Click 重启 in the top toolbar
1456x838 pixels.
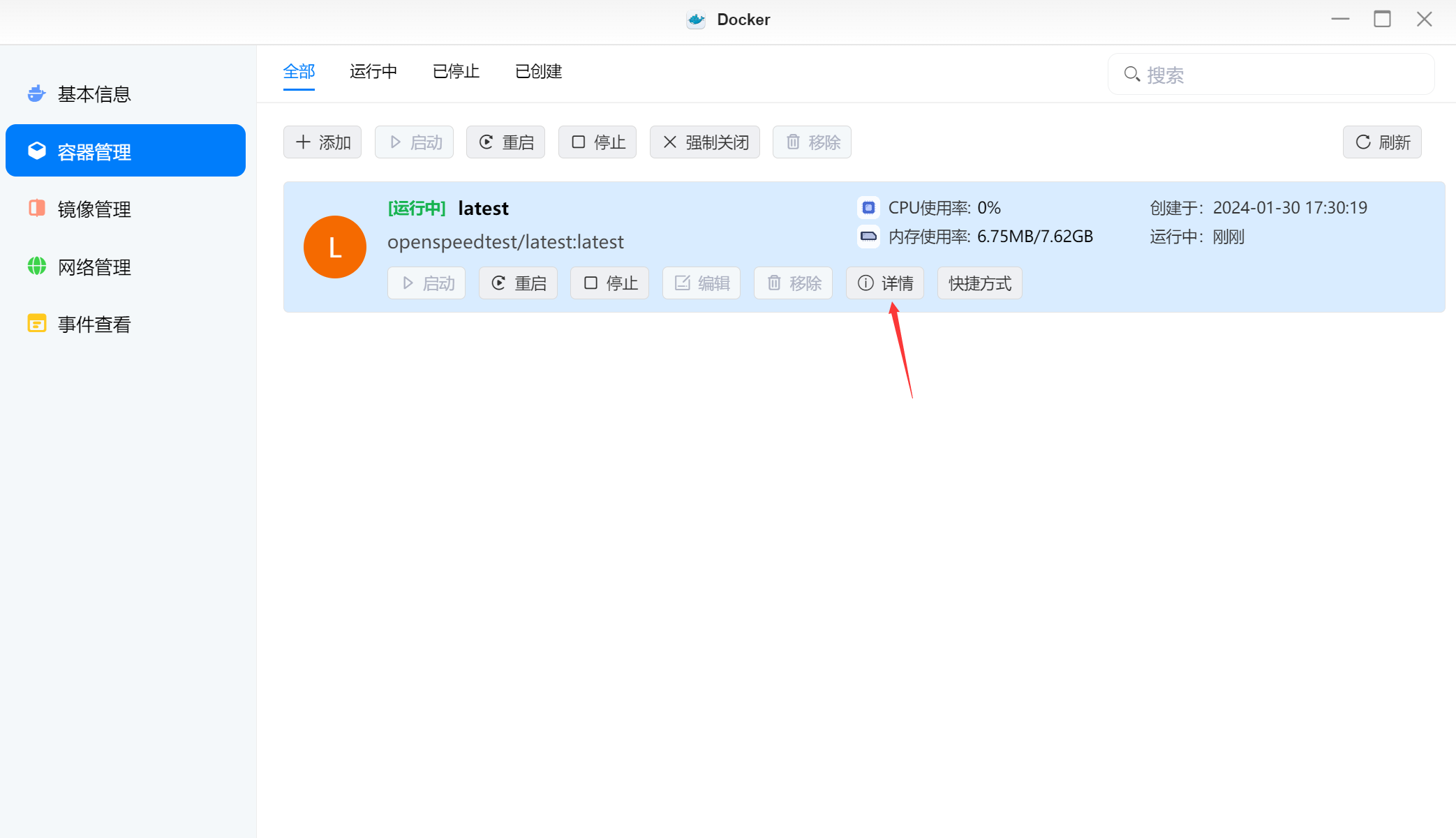pyautogui.click(x=505, y=142)
